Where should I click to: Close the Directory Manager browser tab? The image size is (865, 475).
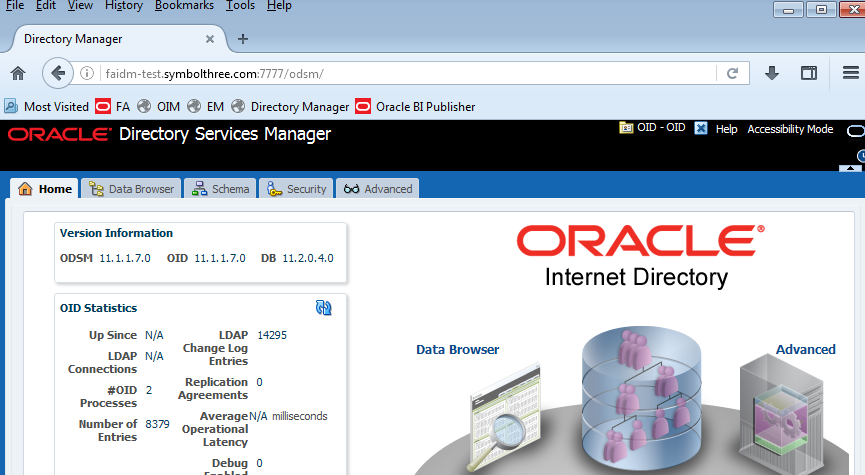click(210, 39)
